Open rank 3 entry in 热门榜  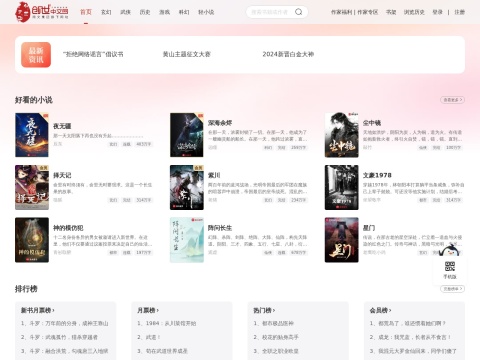point(276,351)
